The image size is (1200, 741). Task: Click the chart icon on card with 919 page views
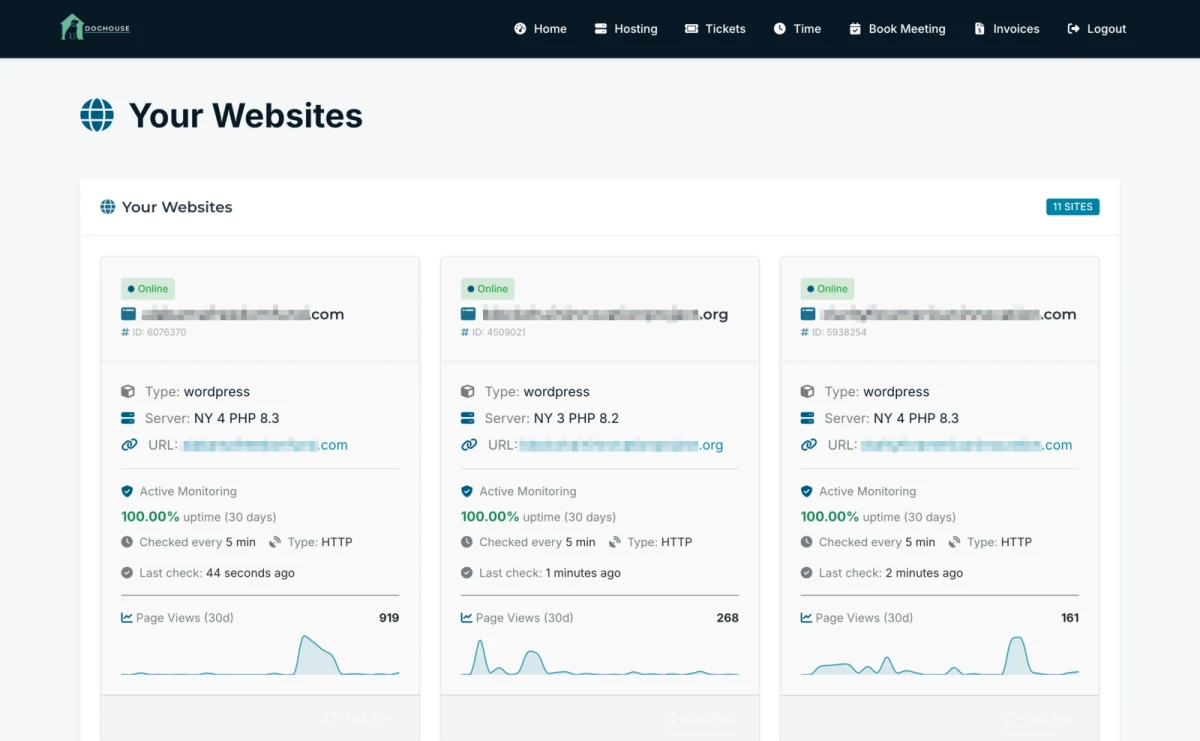click(127, 618)
